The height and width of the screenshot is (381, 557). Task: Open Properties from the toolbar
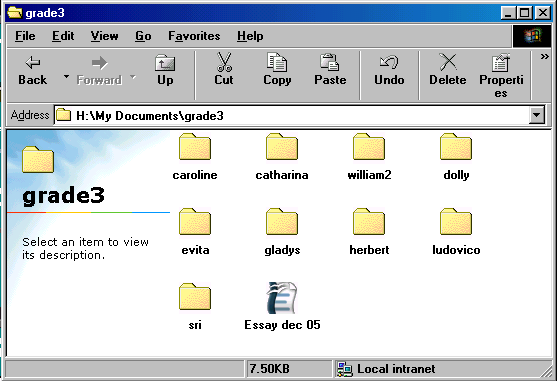coord(501,75)
